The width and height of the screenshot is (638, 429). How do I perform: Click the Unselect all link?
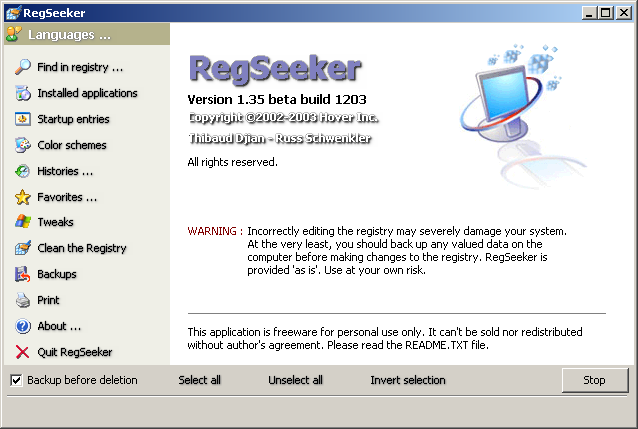pos(295,380)
